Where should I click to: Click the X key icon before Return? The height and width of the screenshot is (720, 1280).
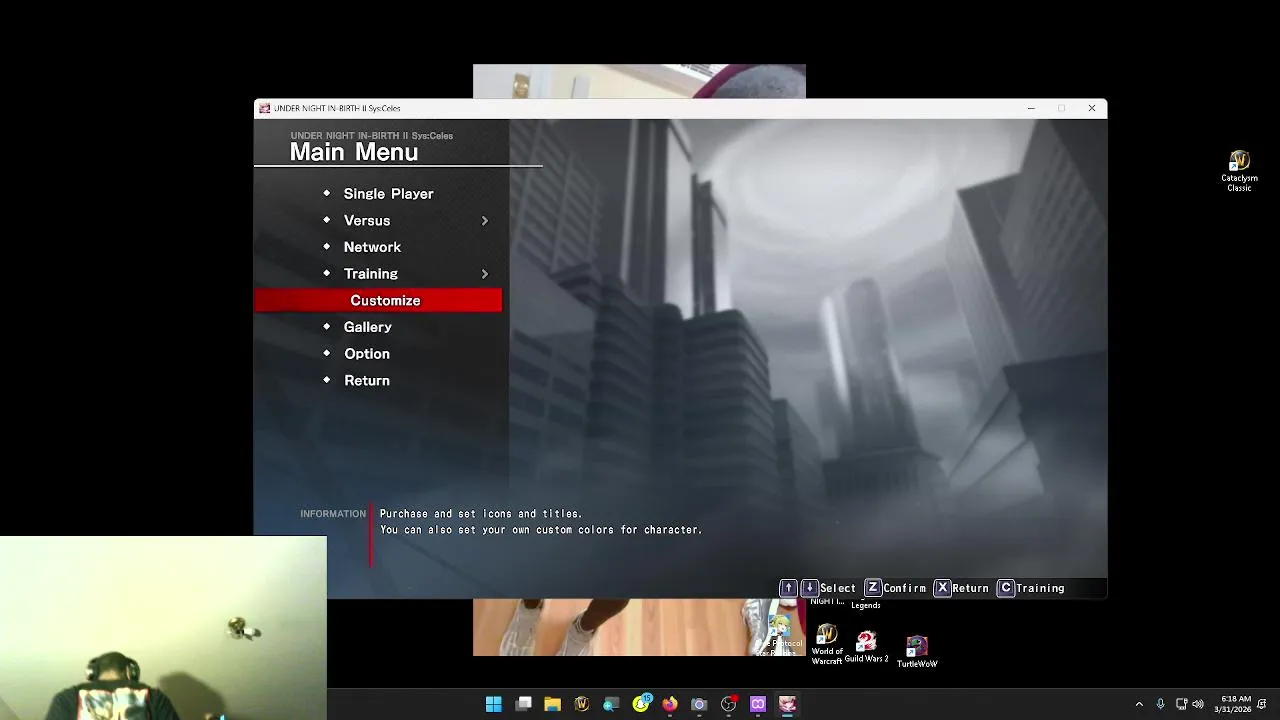942,588
